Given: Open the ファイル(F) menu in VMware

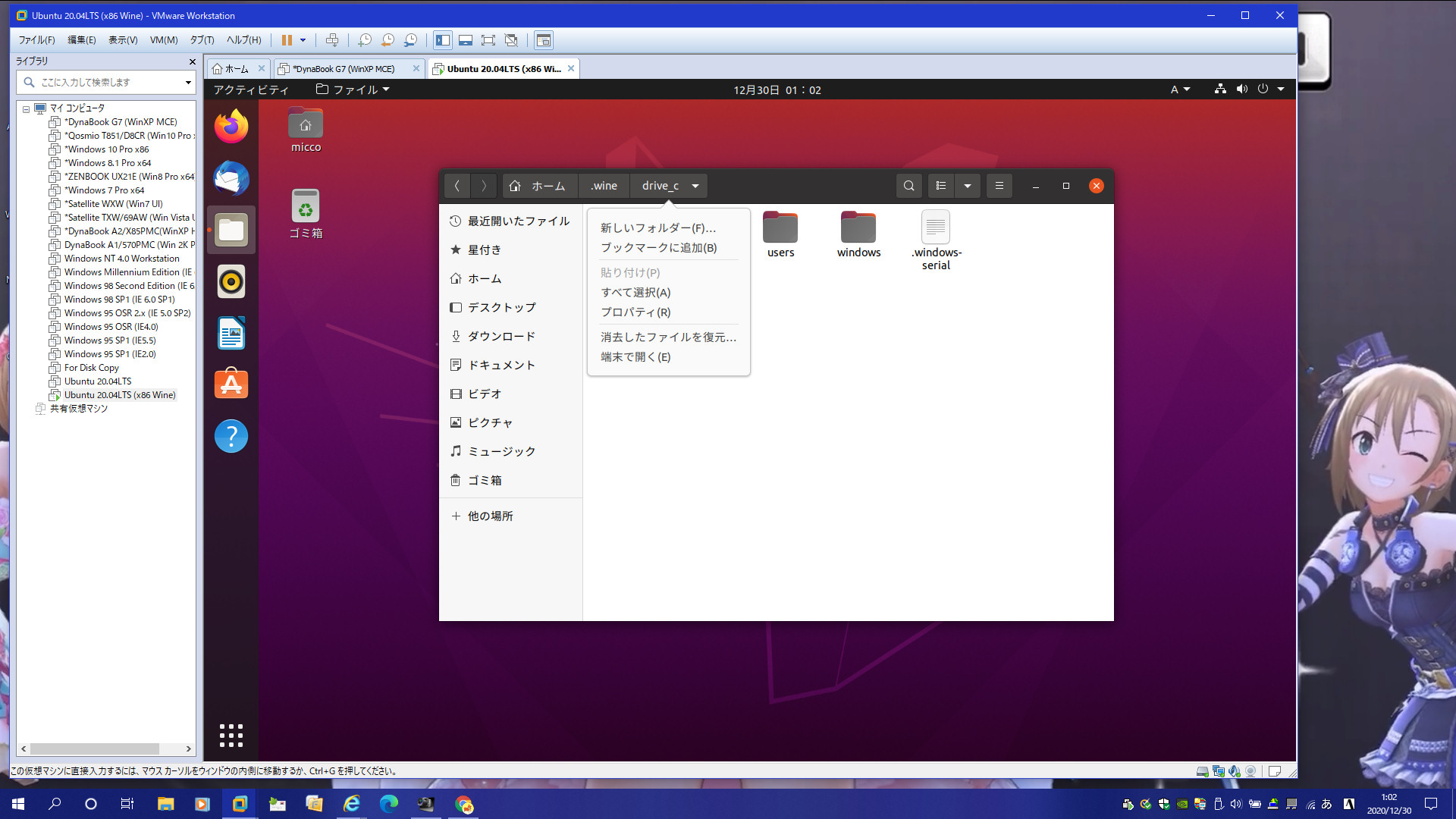Looking at the screenshot, I should (36, 40).
